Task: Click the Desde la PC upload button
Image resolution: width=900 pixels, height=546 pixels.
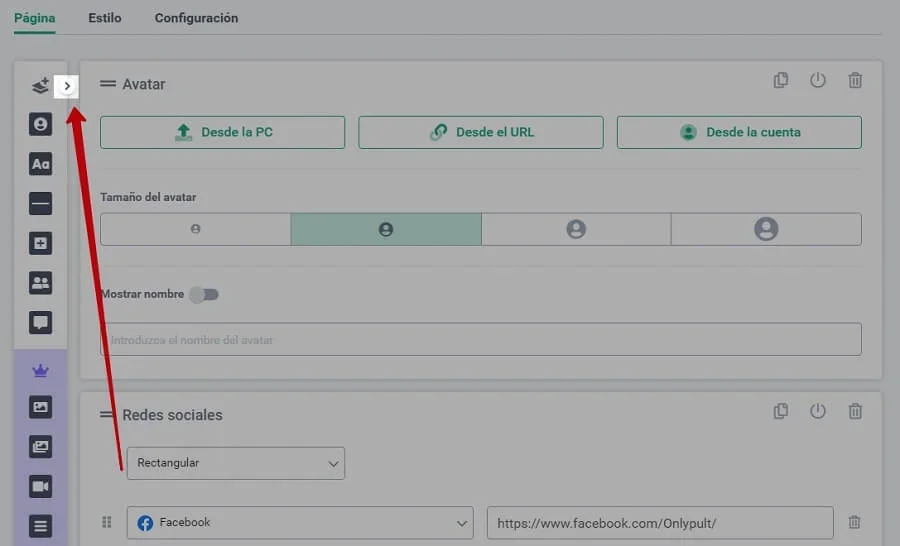Action: 222,132
